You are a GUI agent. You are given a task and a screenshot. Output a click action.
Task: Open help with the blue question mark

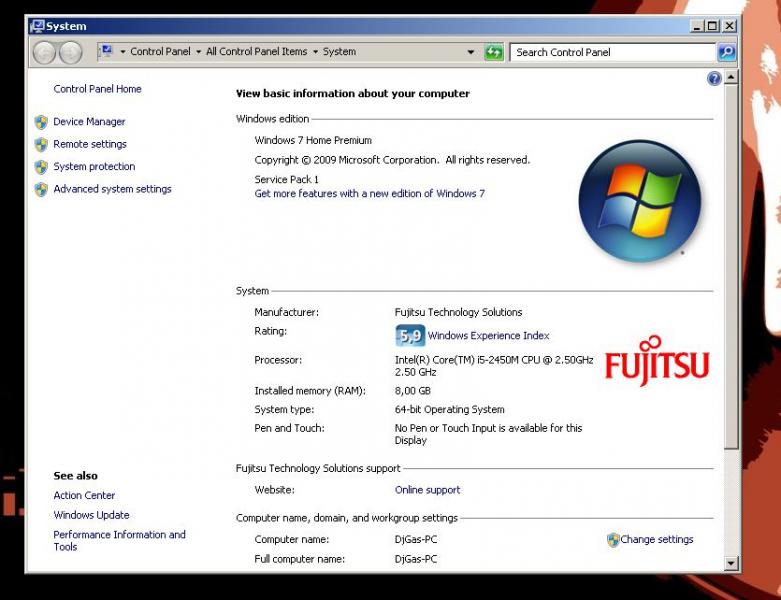[x=714, y=78]
